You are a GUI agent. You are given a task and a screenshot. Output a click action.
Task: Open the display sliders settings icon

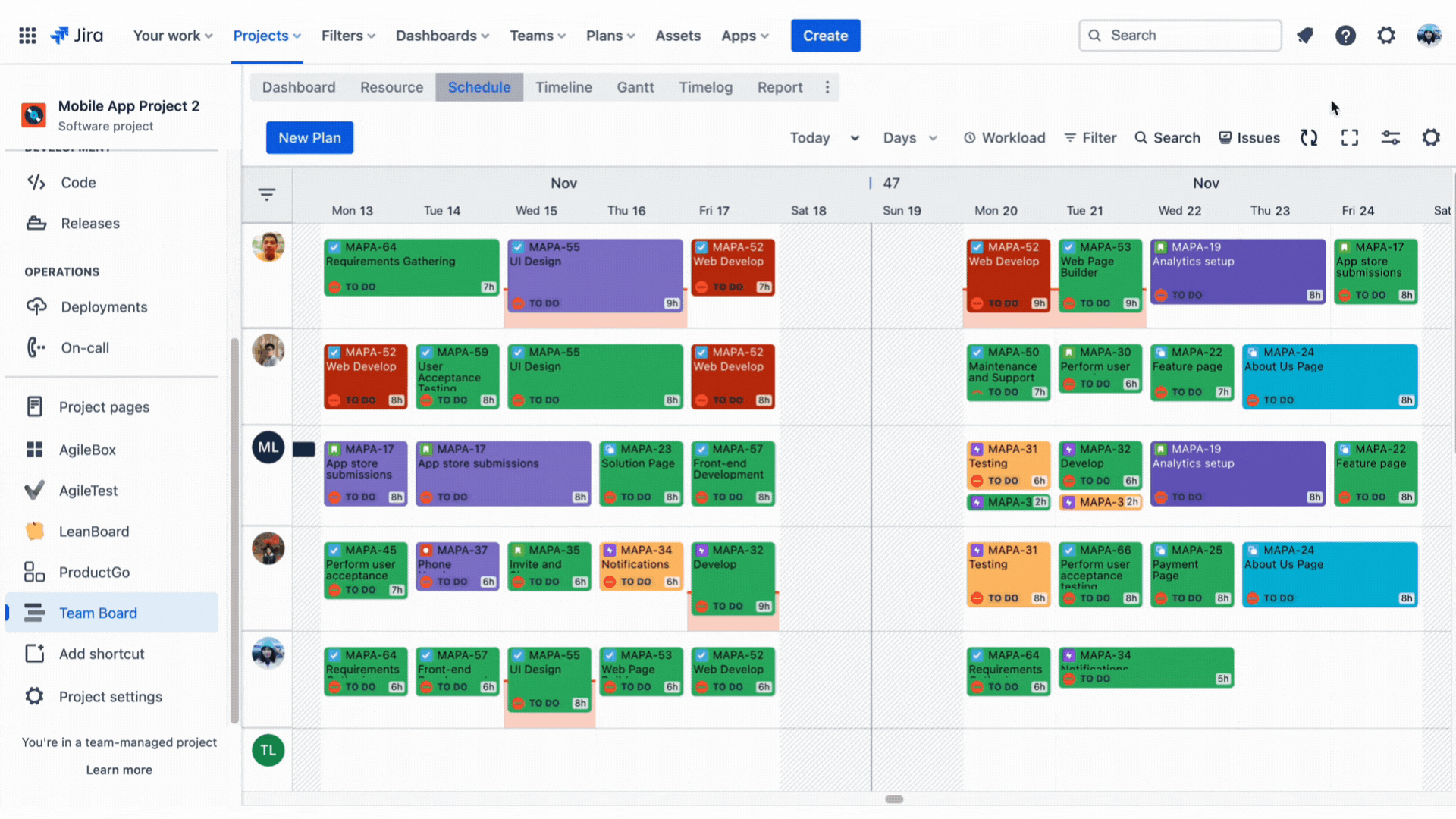(x=1390, y=138)
